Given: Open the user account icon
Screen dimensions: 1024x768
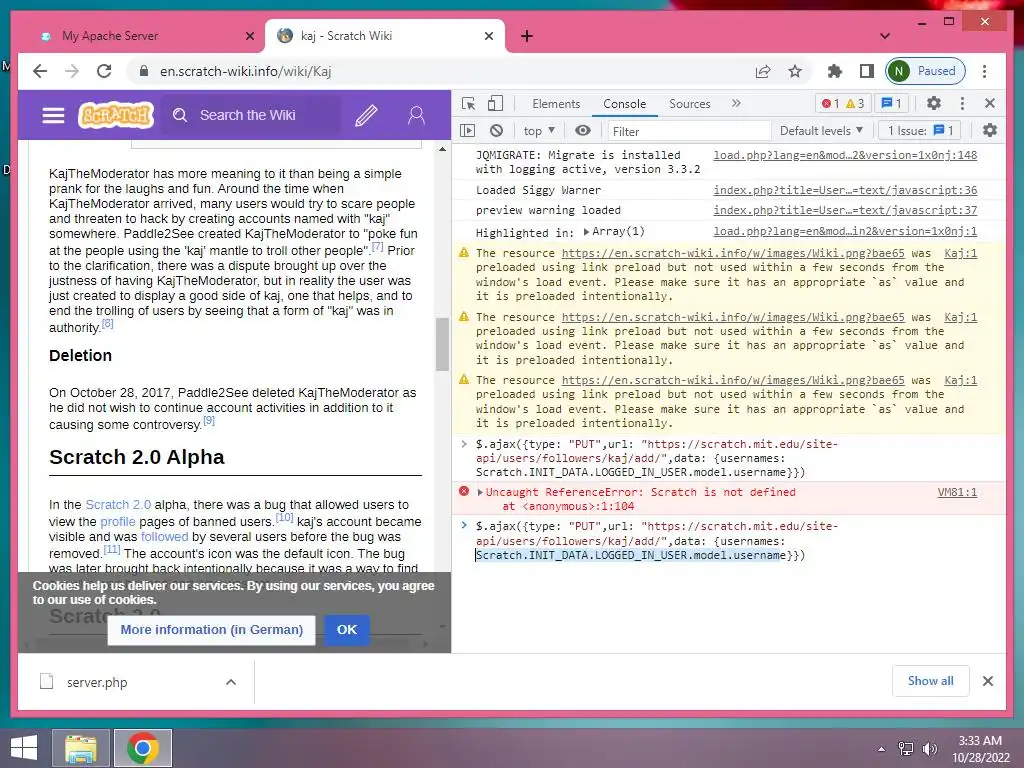Looking at the screenshot, I should [416, 116].
